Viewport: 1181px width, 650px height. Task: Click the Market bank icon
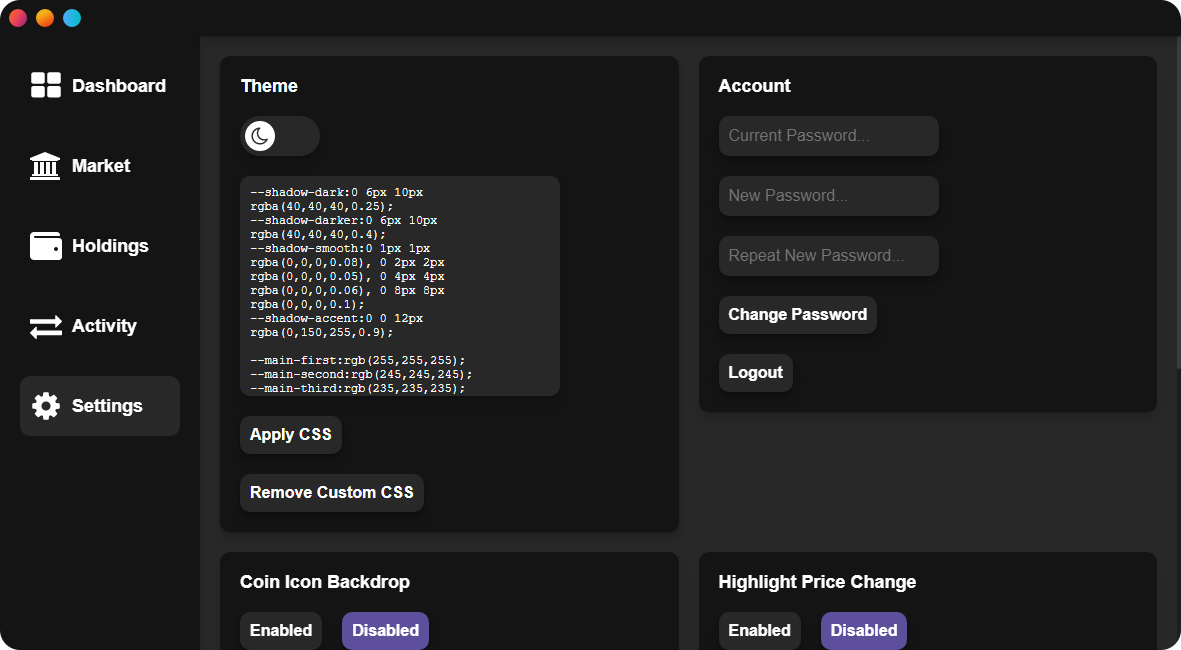(45, 166)
